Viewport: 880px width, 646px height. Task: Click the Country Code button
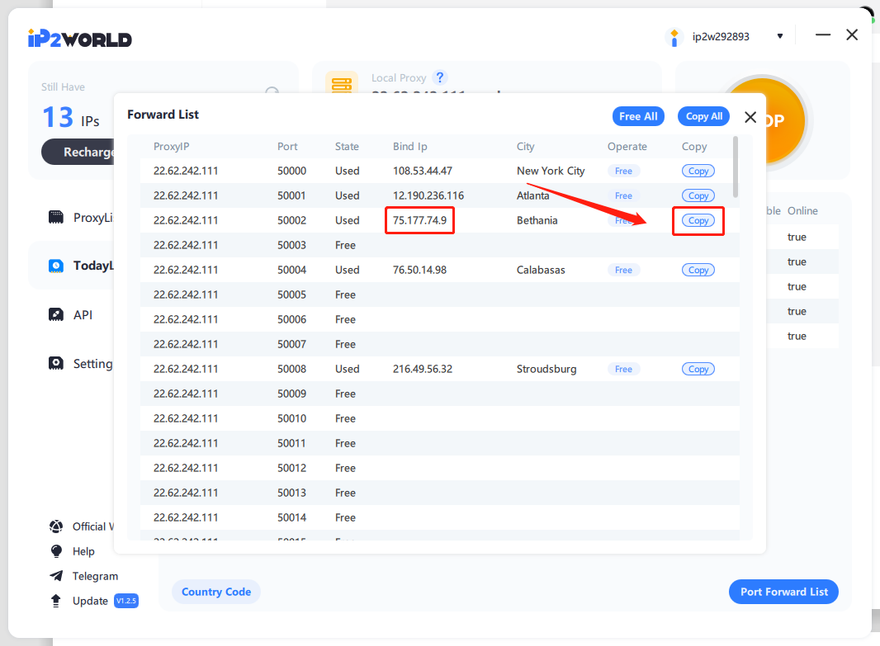(216, 591)
